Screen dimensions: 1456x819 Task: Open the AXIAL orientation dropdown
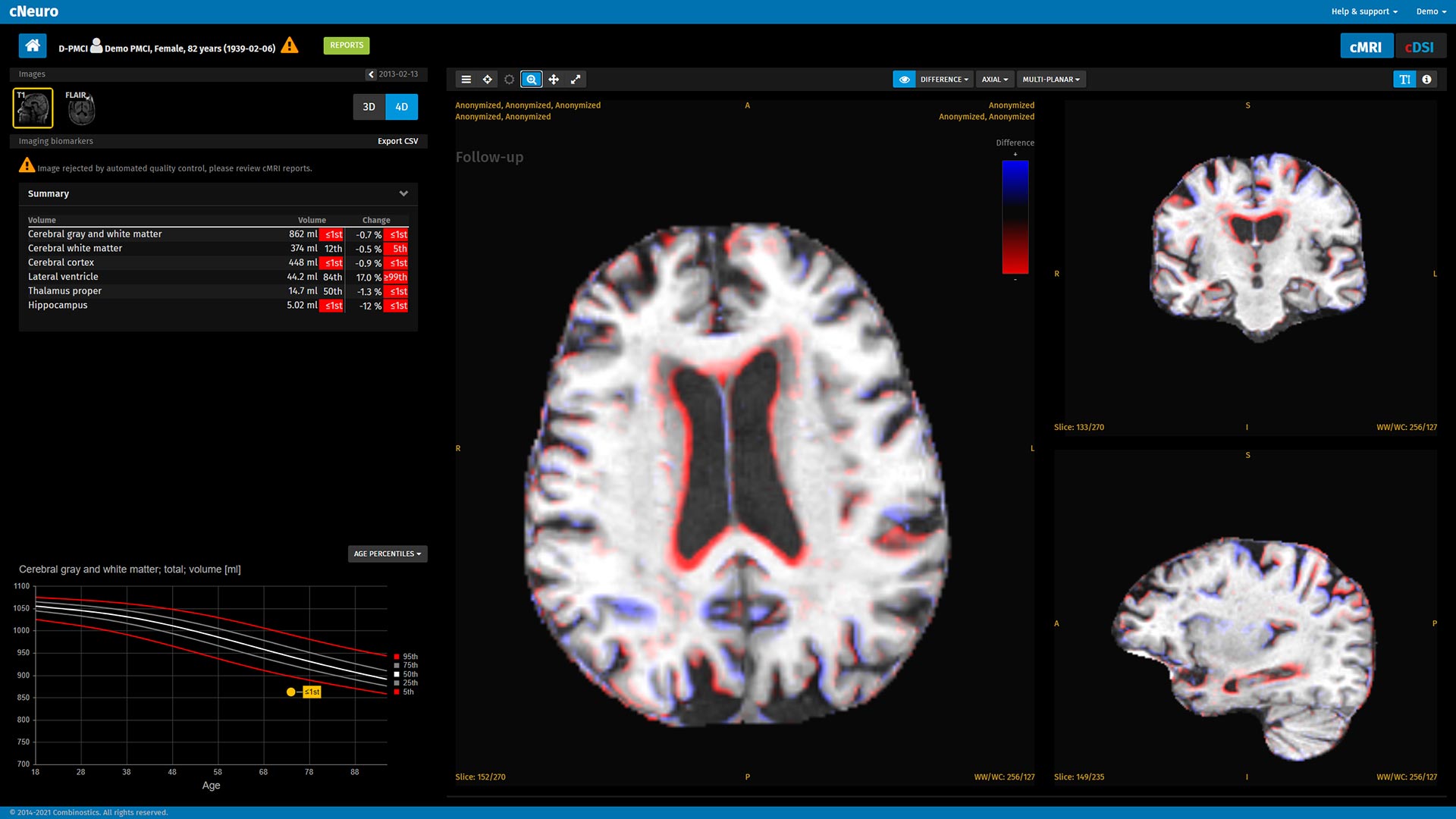(x=994, y=80)
